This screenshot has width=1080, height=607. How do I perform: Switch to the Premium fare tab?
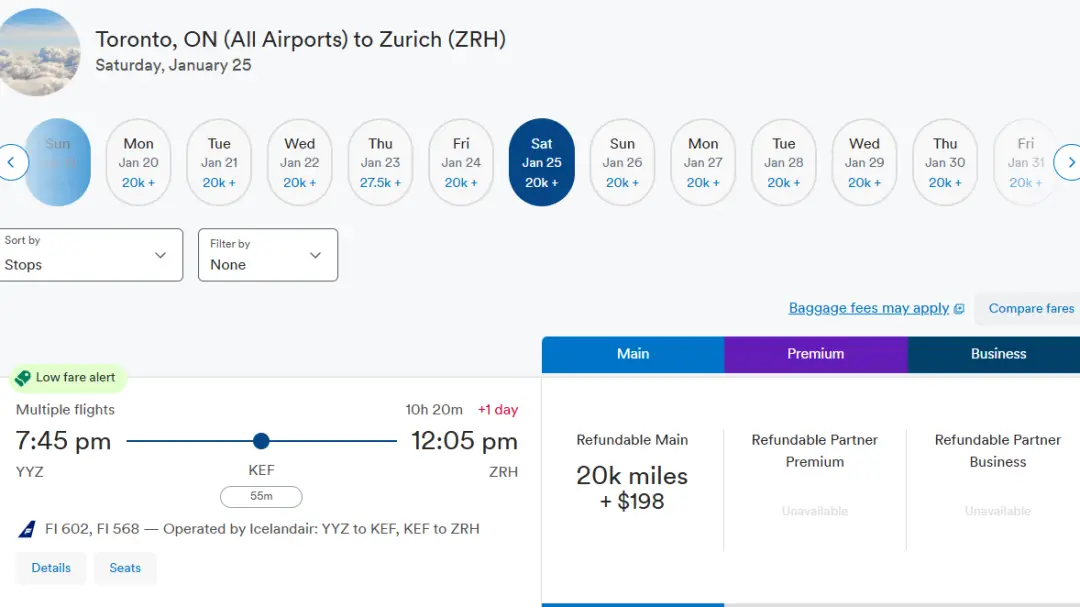(x=815, y=354)
